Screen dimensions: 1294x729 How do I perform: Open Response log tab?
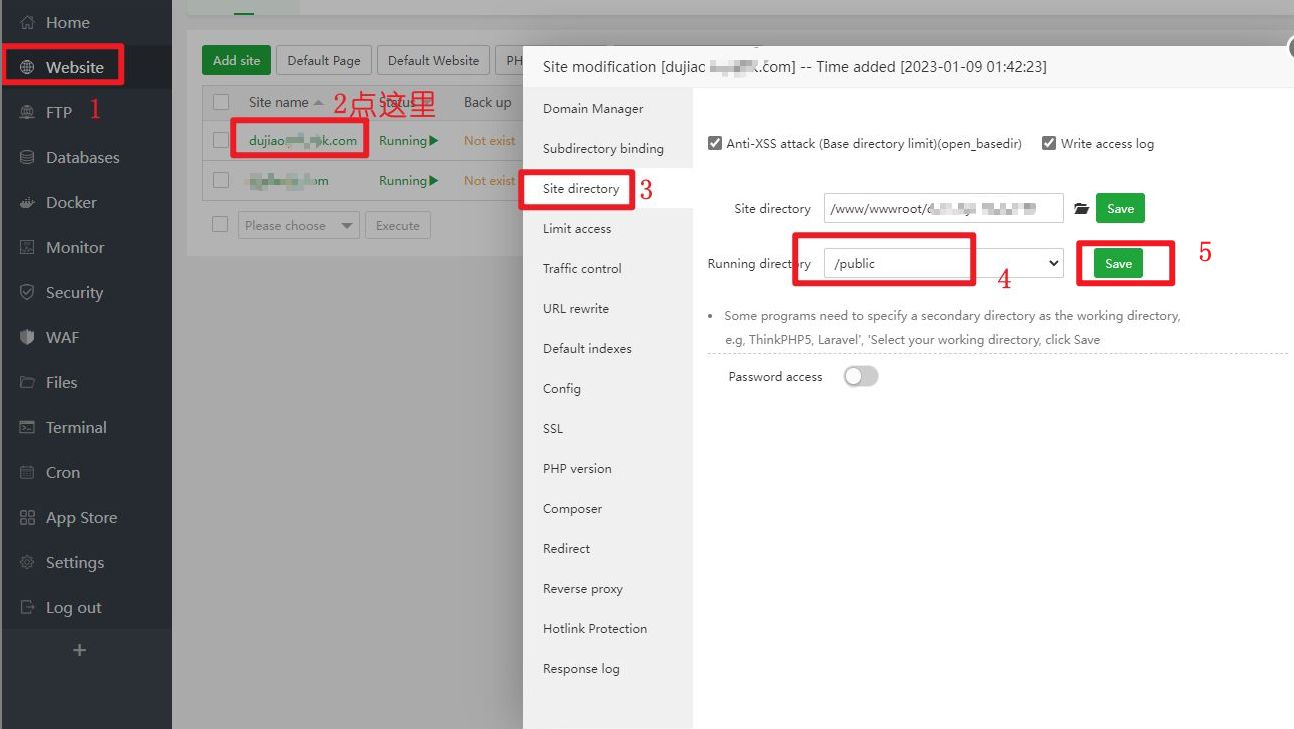581,668
